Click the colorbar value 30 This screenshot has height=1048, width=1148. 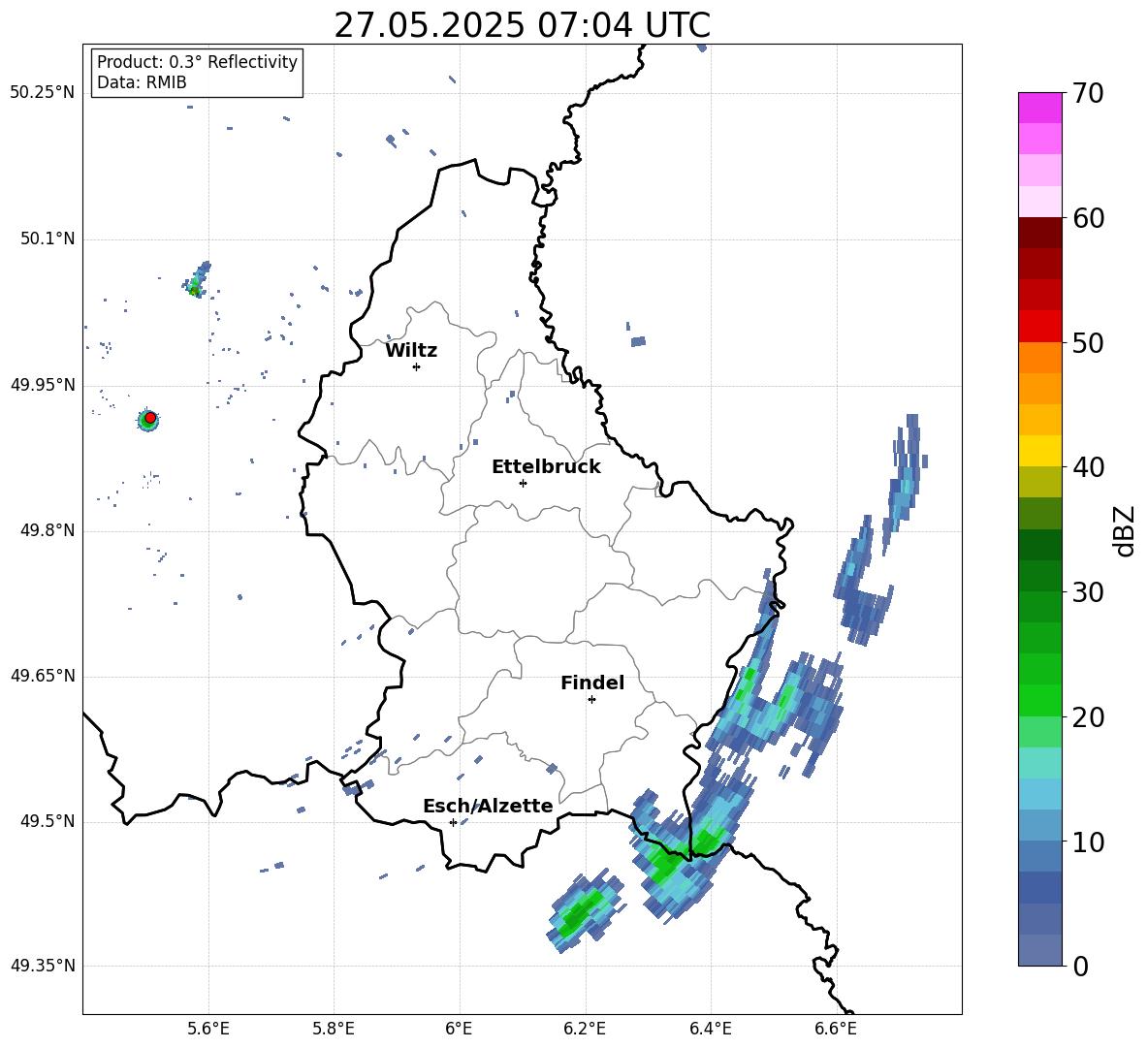pos(1089,592)
